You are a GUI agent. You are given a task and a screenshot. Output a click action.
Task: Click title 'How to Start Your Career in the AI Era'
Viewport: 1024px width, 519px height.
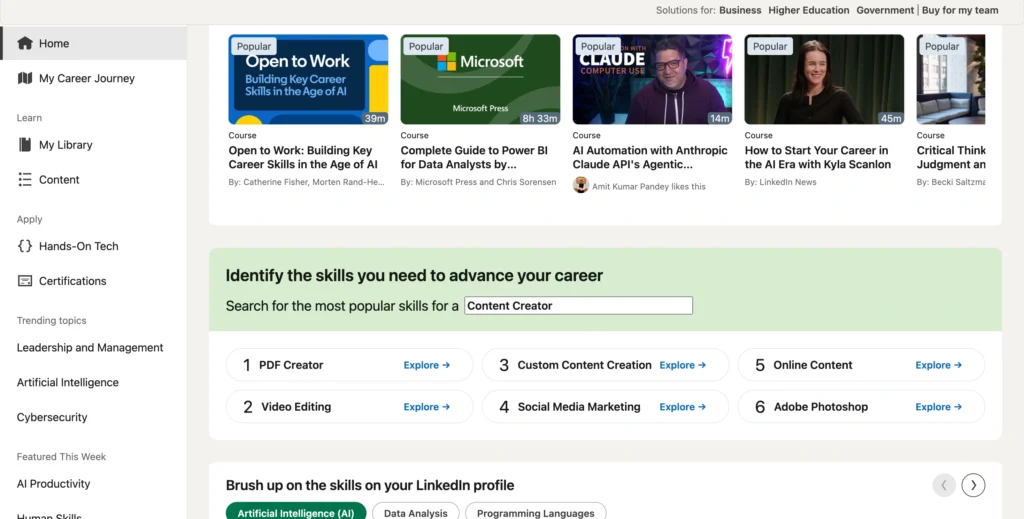(x=818, y=157)
